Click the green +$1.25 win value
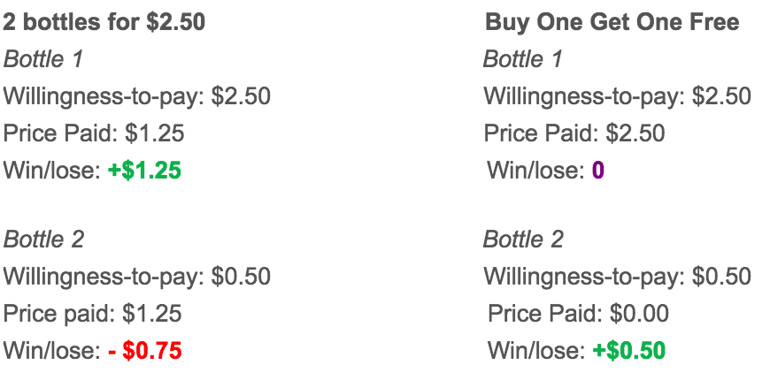770x380 pixels. (144, 171)
